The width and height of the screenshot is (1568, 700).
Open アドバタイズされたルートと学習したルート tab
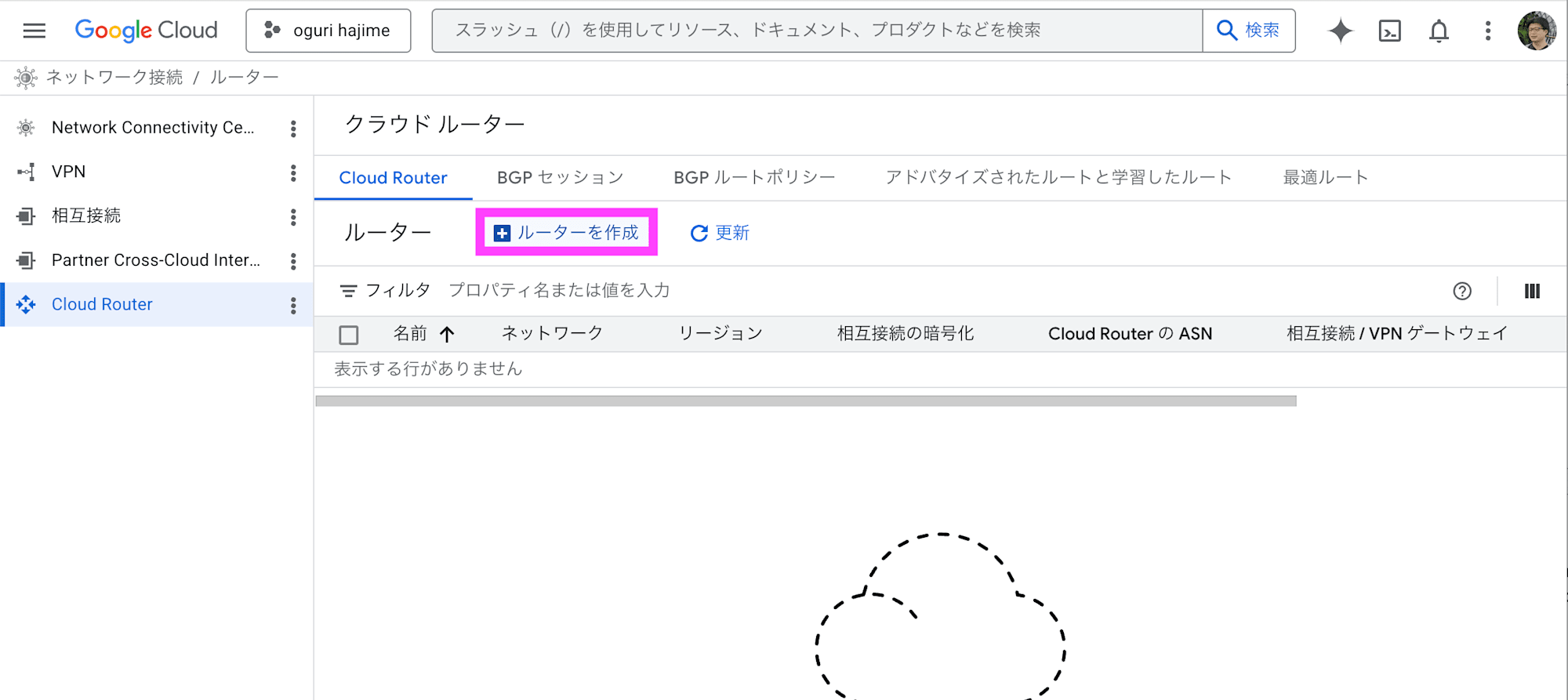pos(1058,178)
